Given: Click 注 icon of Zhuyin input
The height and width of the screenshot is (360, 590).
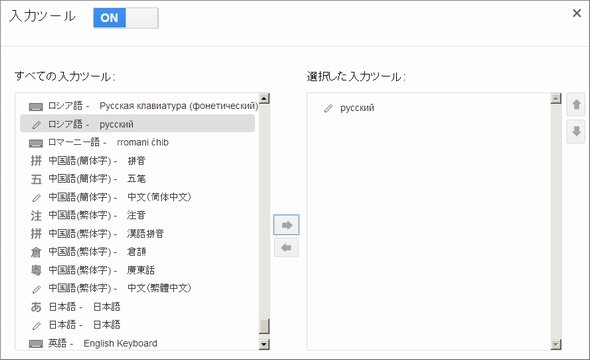Looking at the screenshot, I should pos(36,215).
